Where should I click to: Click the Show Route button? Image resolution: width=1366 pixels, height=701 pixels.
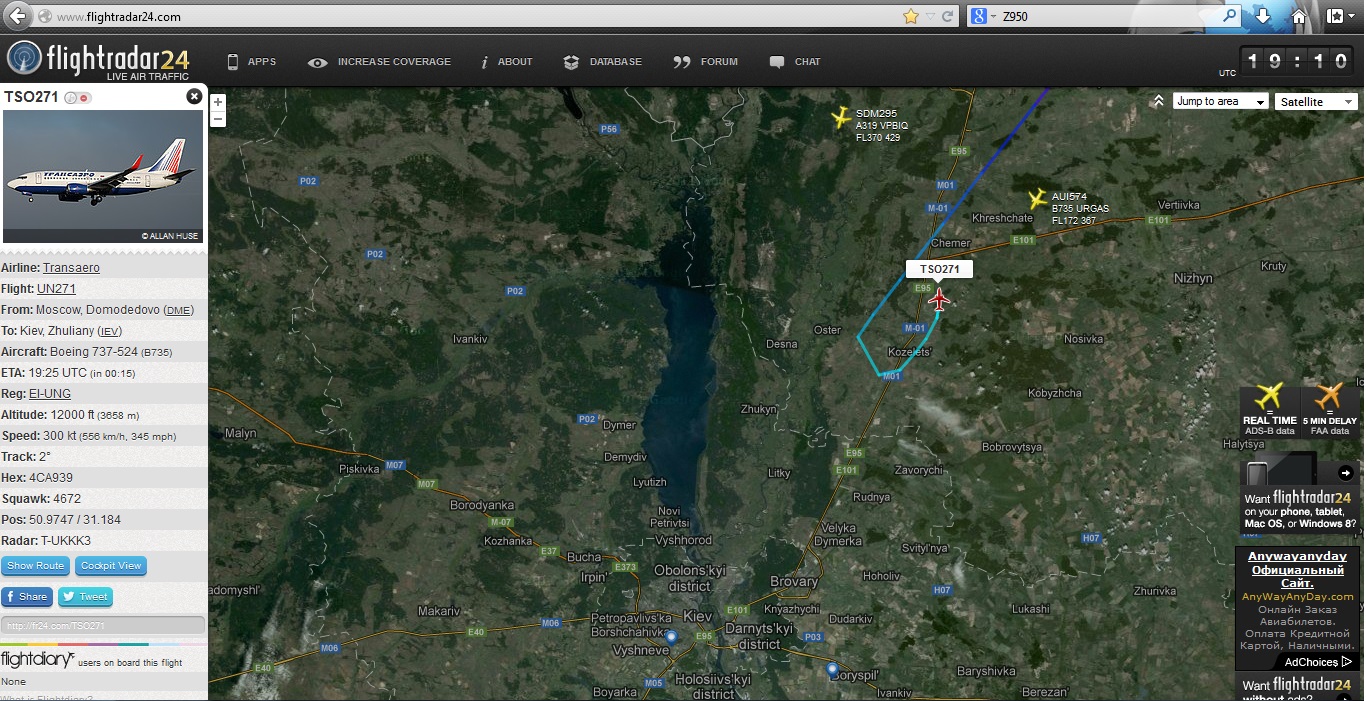[35, 566]
